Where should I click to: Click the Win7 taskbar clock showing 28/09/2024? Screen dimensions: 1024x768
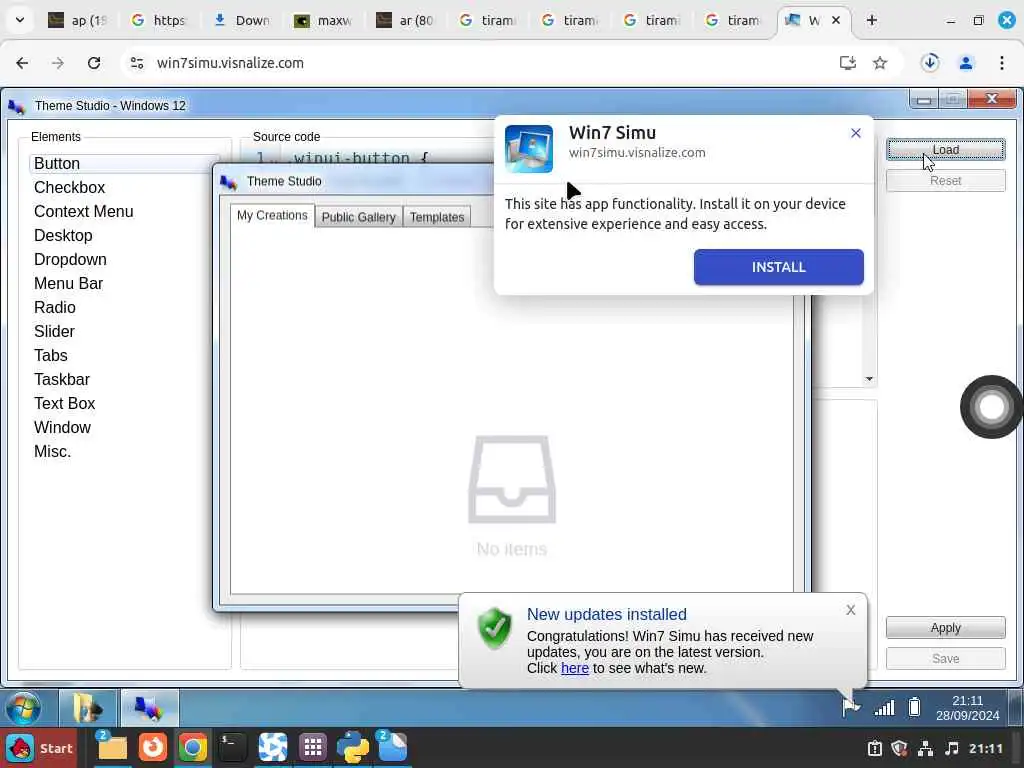point(967,708)
